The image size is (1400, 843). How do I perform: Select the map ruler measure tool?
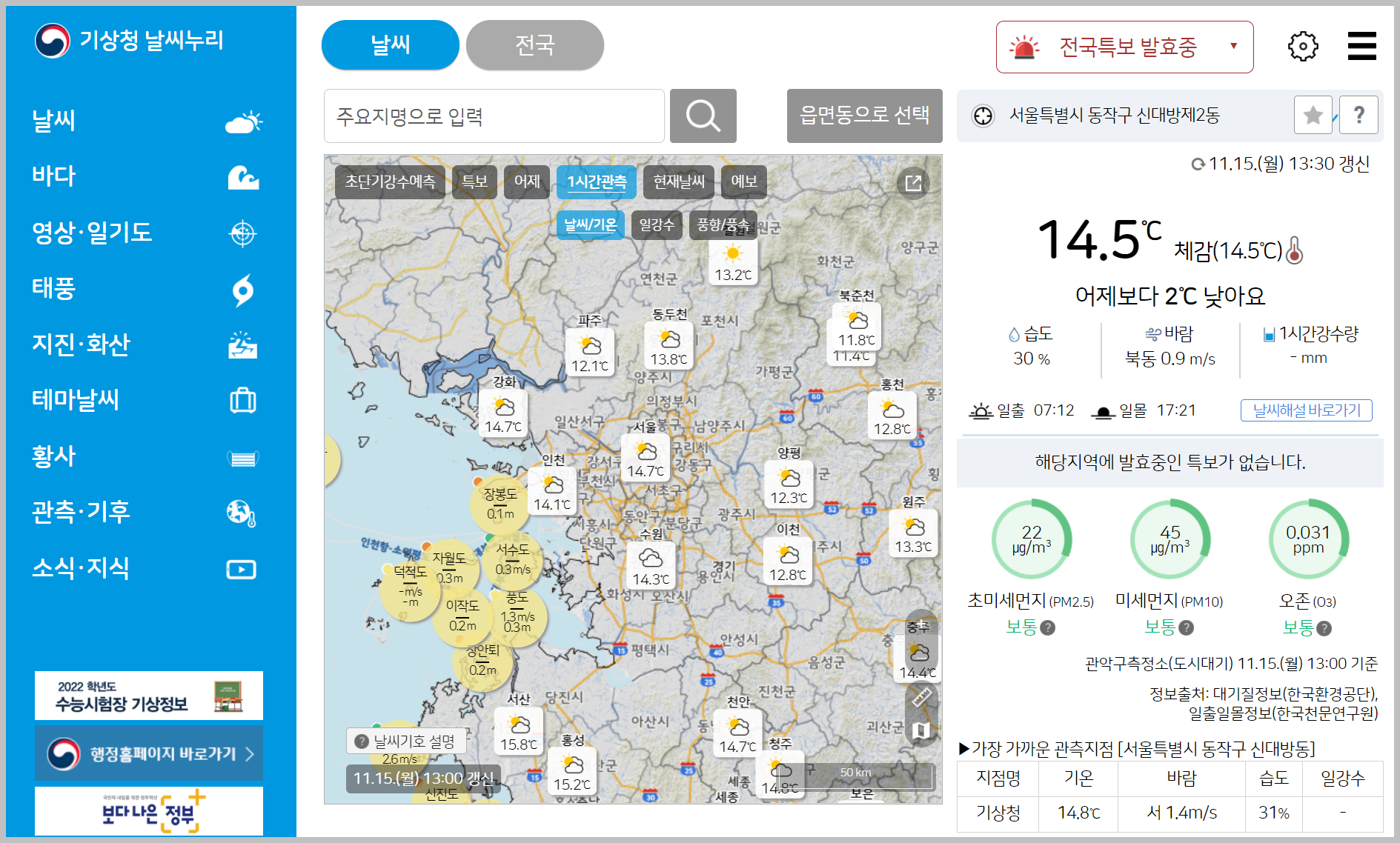(x=921, y=697)
